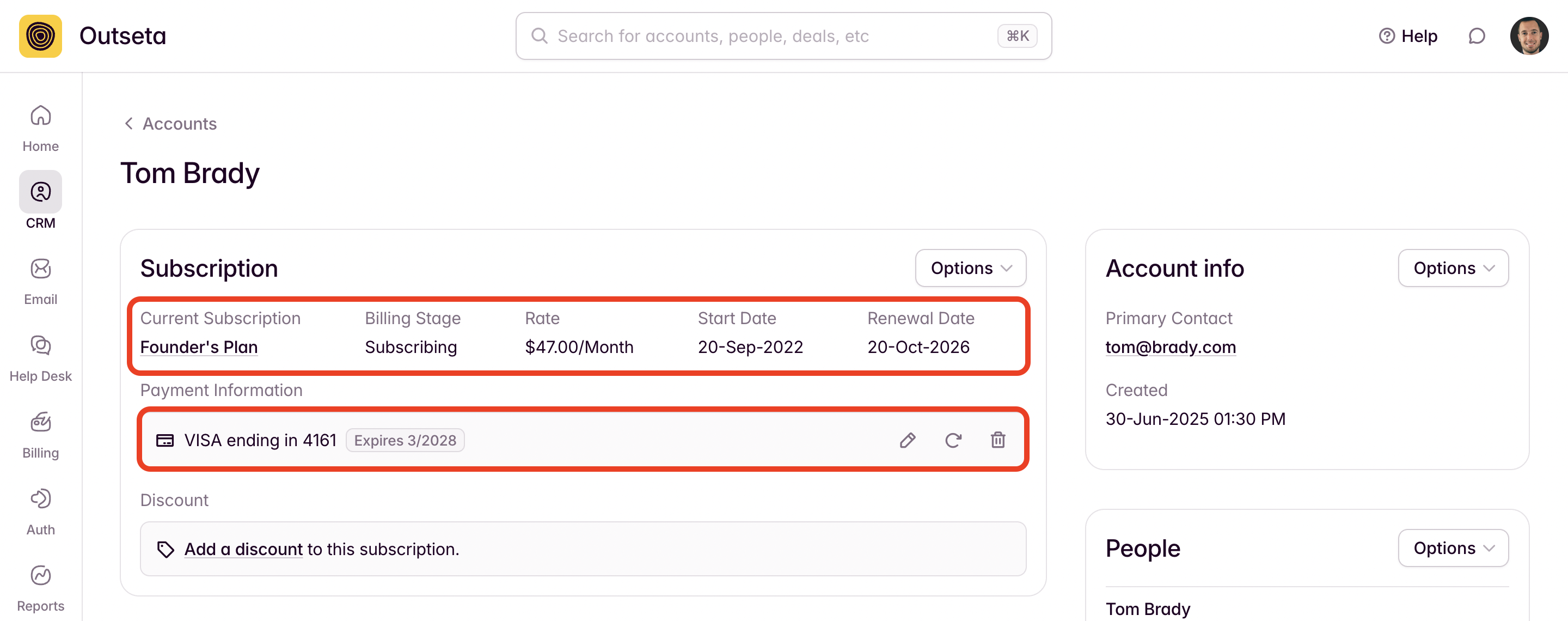Go back to Accounts via the breadcrumb
The height and width of the screenshot is (621, 1568).
[x=170, y=124]
